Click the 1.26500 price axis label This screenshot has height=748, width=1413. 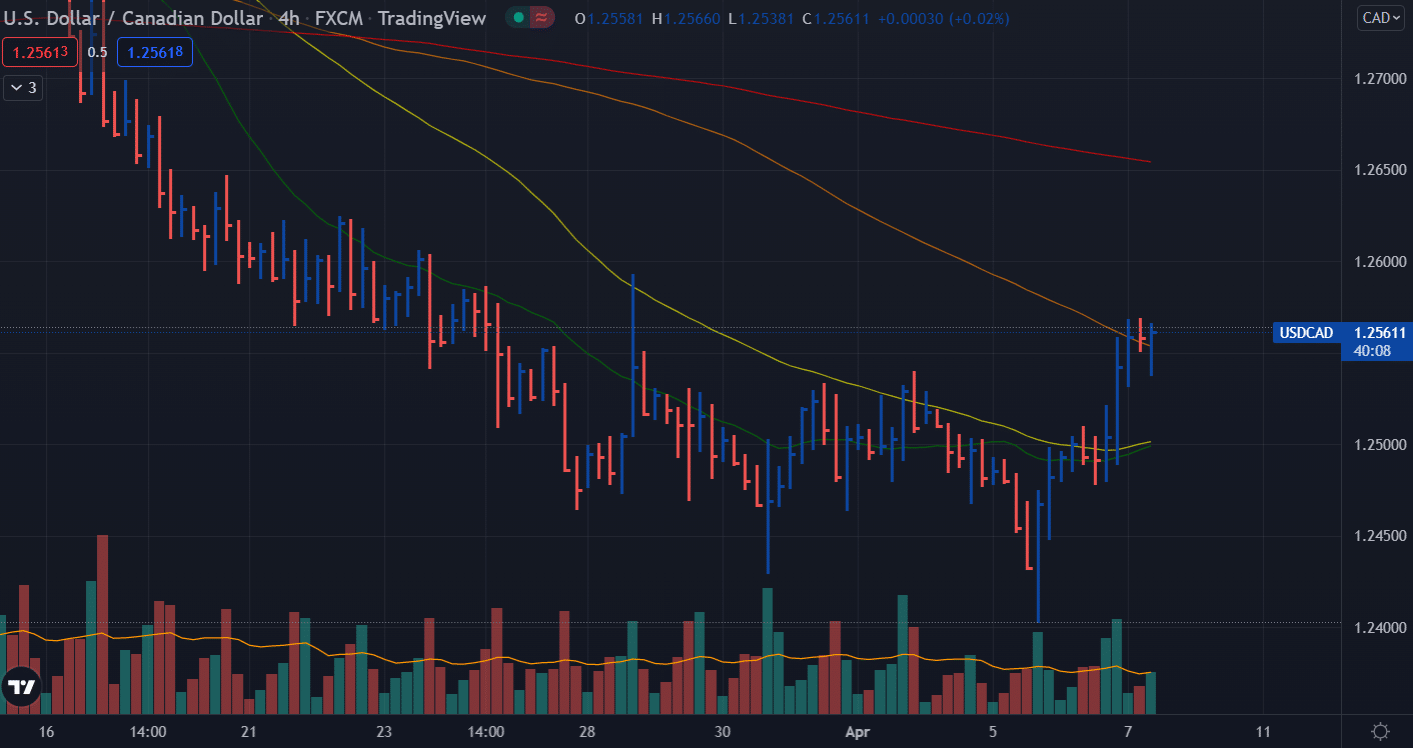pos(1380,170)
